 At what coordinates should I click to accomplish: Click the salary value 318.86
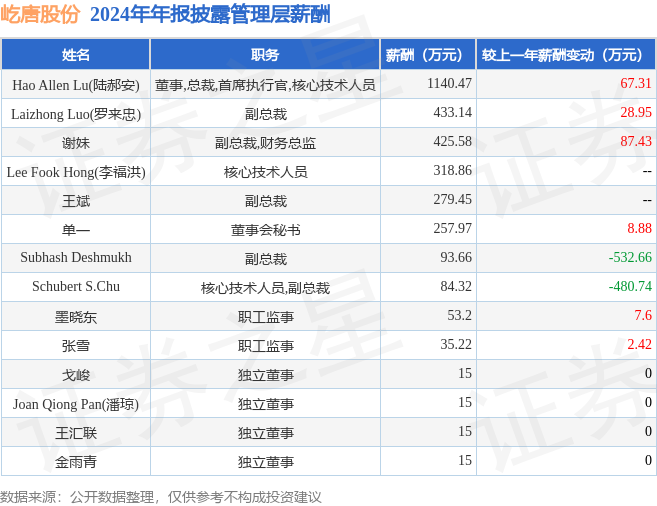pyautogui.click(x=453, y=170)
